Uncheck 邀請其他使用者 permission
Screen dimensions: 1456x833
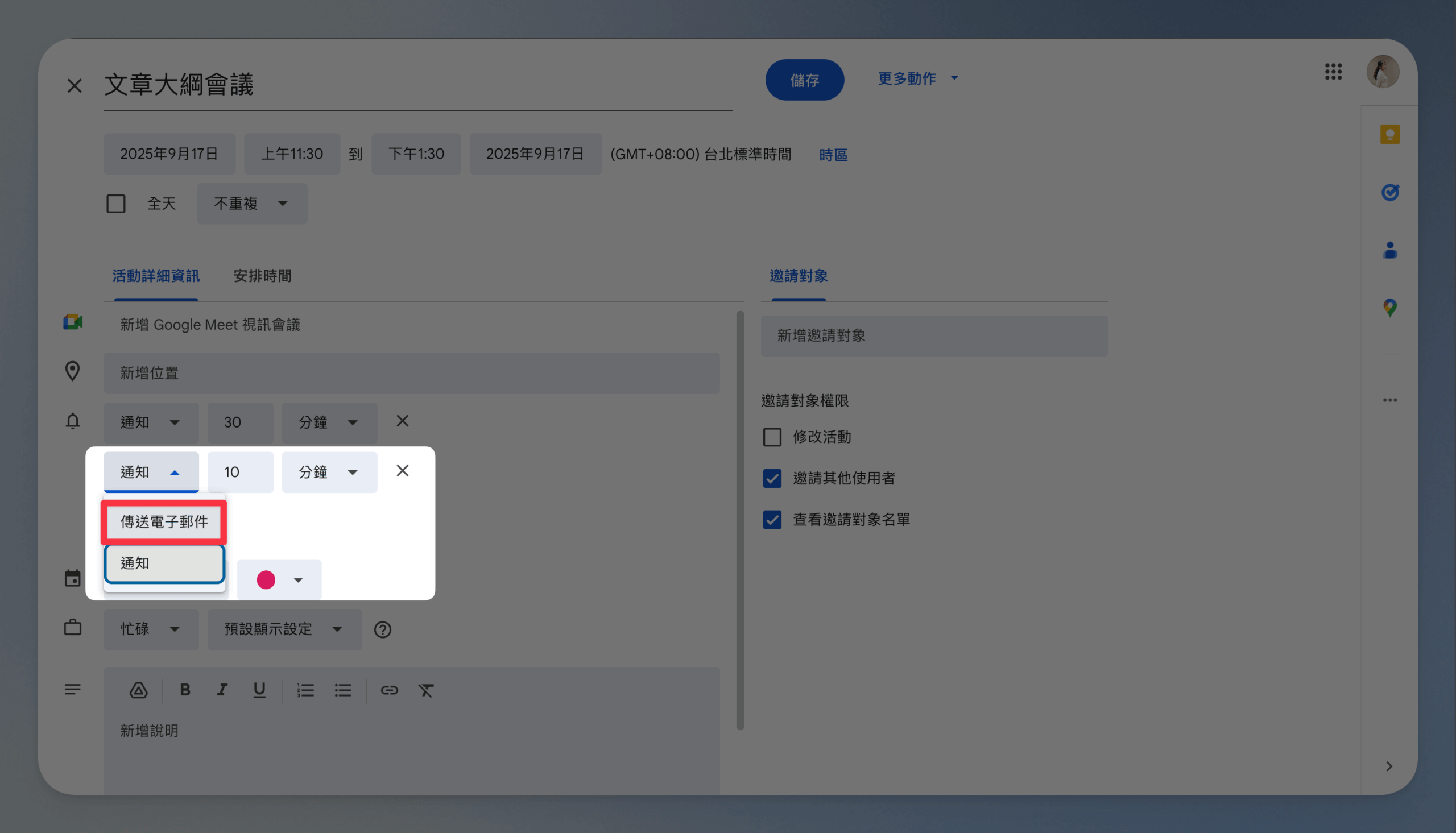[772, 478]
